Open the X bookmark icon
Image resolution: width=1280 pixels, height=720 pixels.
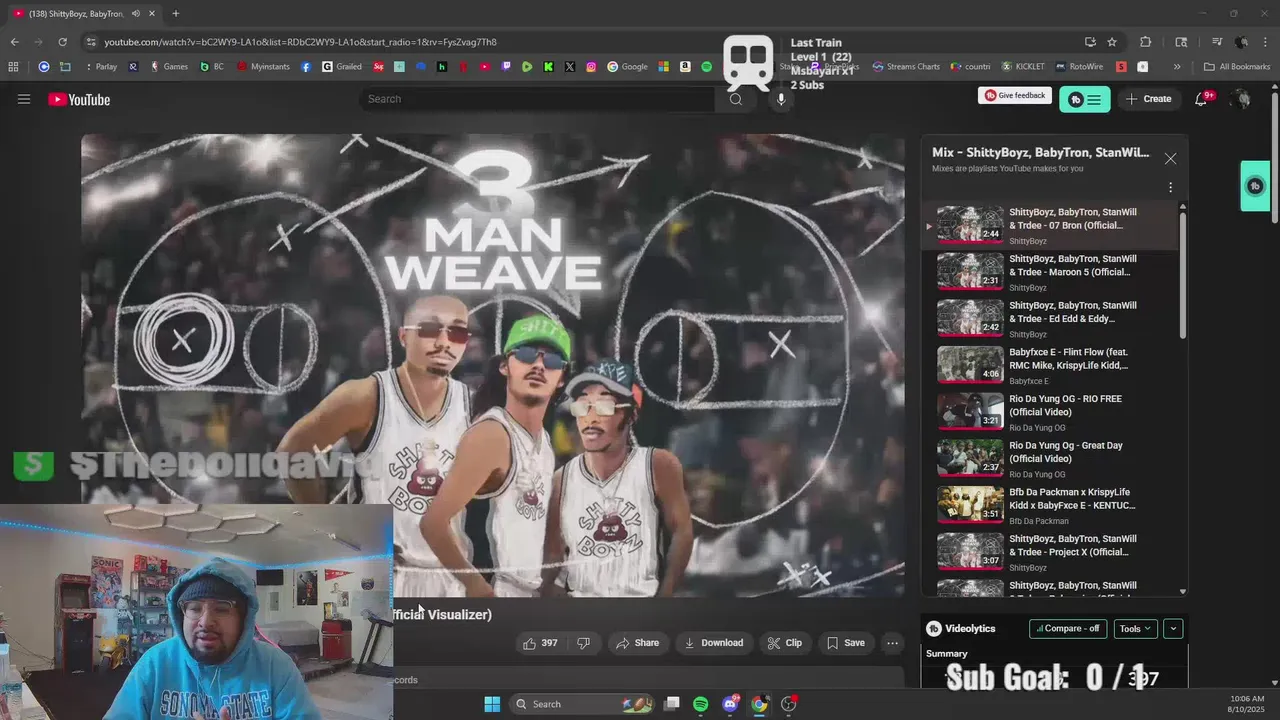tap(570, 67)
